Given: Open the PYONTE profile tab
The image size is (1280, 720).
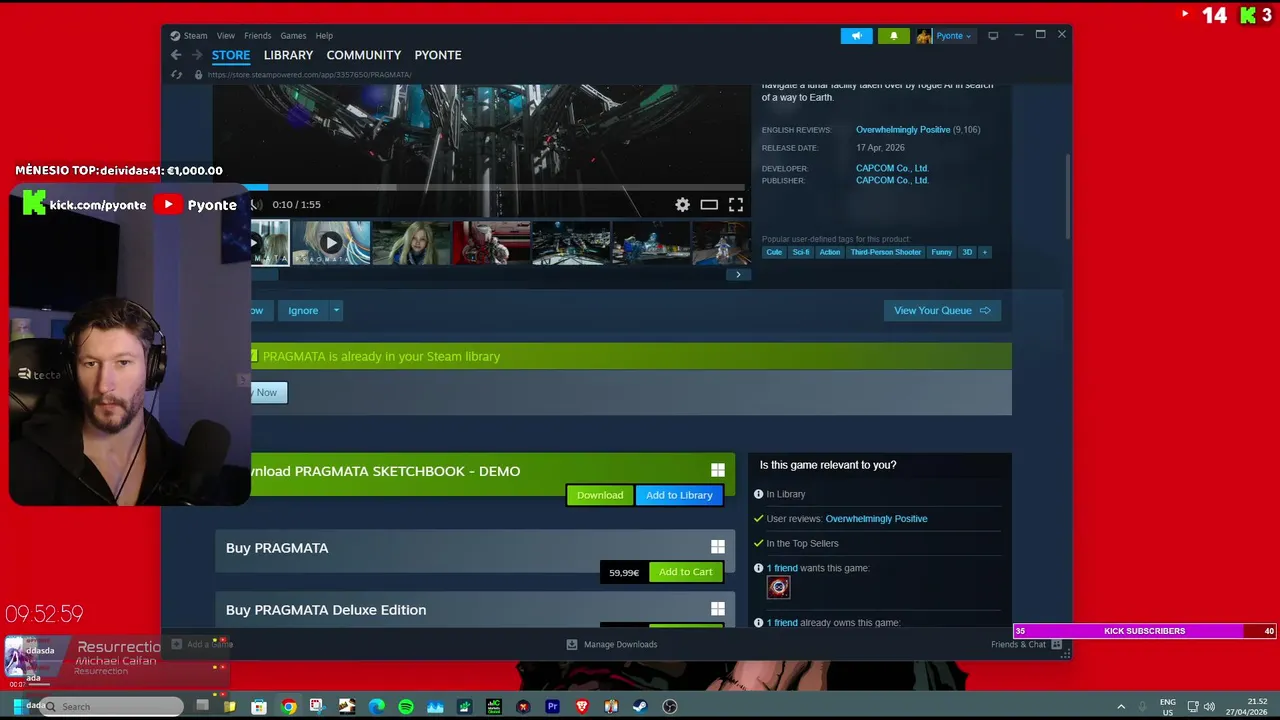Looking at the screenshot, I should click(x=438, y=55).
